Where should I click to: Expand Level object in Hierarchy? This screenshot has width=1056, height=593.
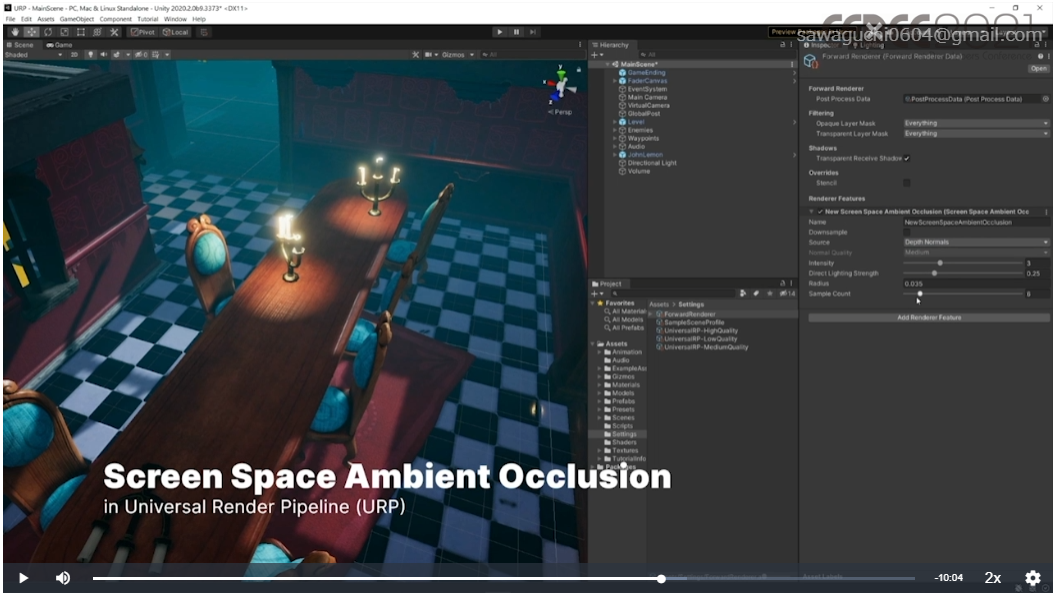[614, 122]
